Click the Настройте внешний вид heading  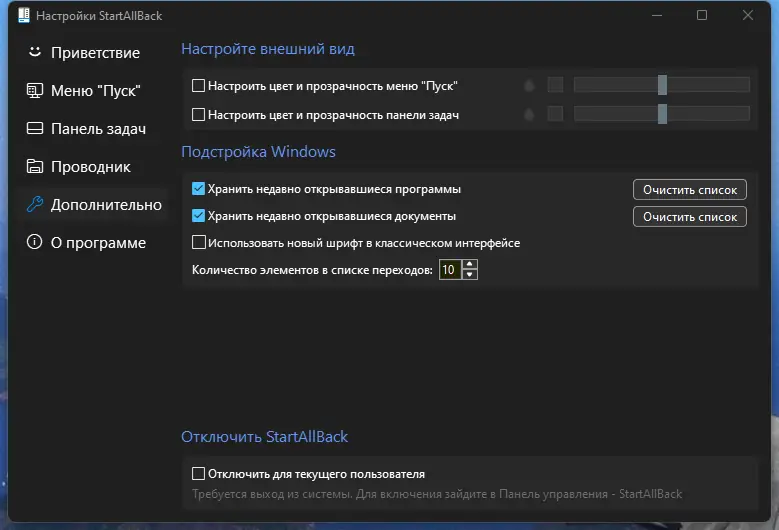pos(268,49)
